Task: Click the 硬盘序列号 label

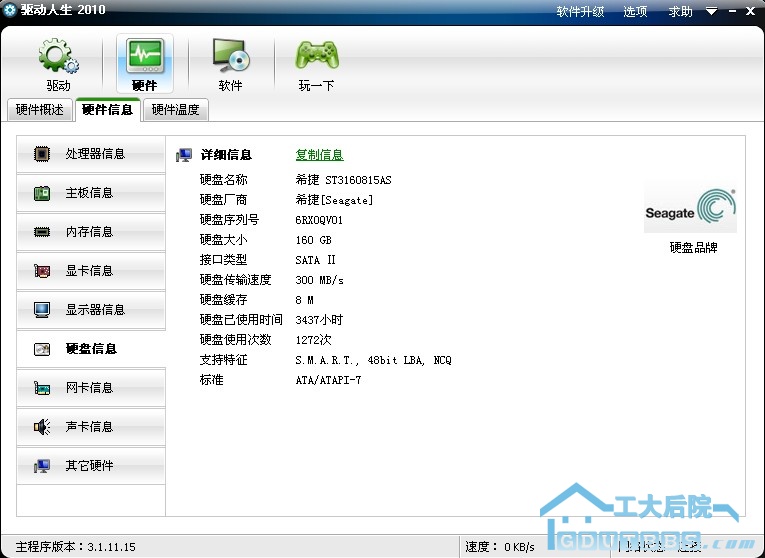Action: [x=229, y=220]
